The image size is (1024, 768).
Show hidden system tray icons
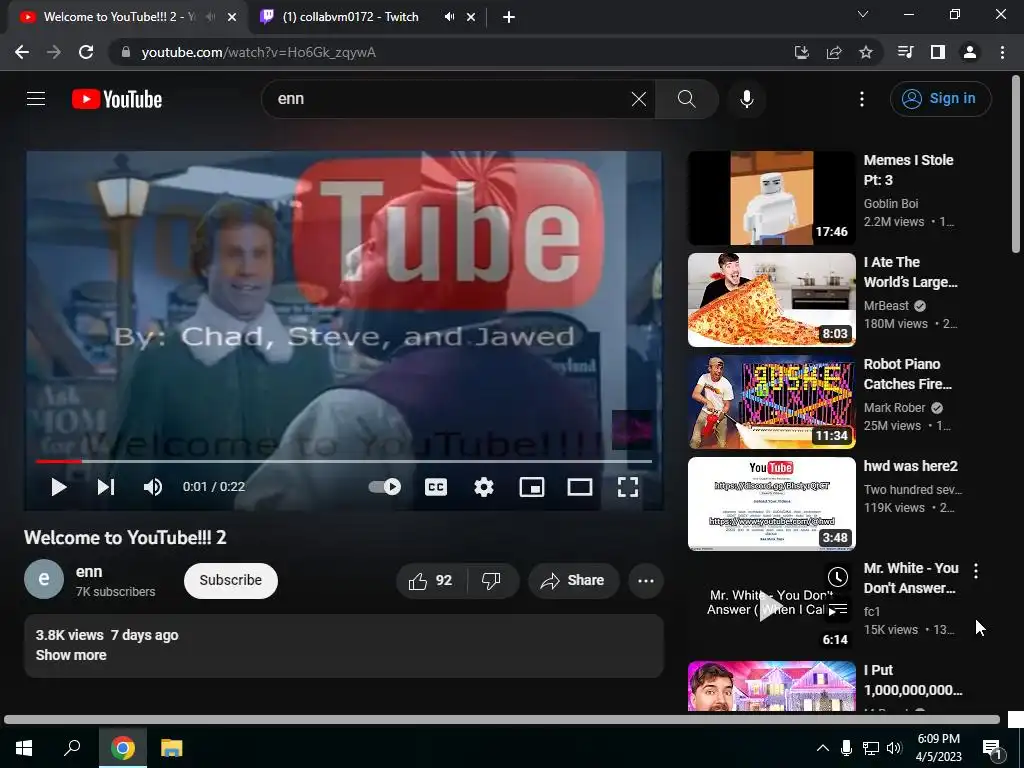(x=823, y=748)
